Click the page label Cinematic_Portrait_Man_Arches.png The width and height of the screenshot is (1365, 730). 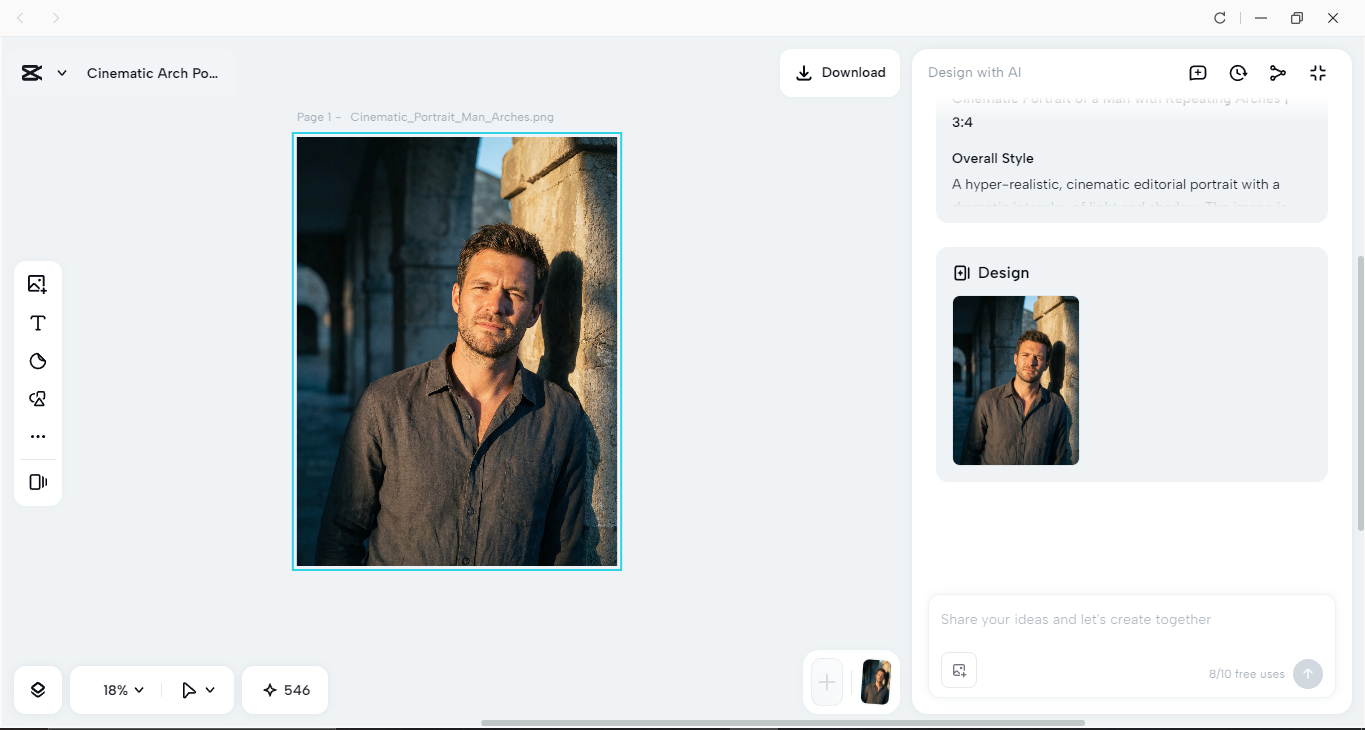point(452,117)
